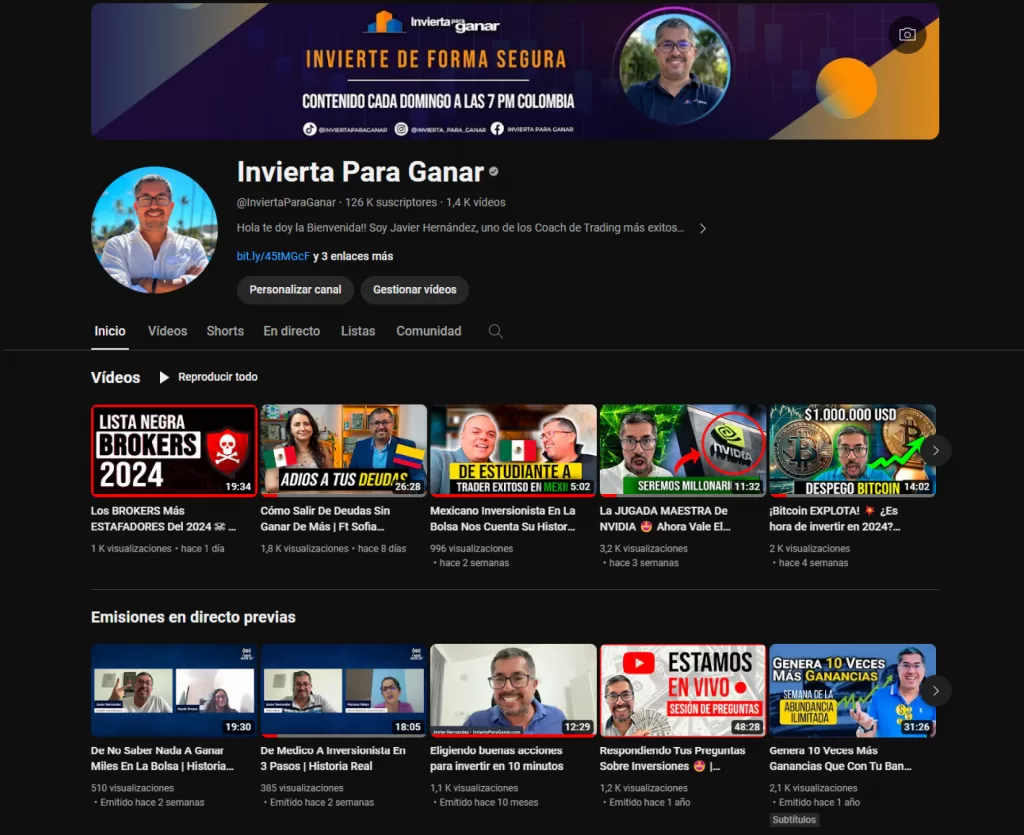Open the Shorts tab
The width and height of the screenshot is (1024, 835).
click(x=225, y=331)
